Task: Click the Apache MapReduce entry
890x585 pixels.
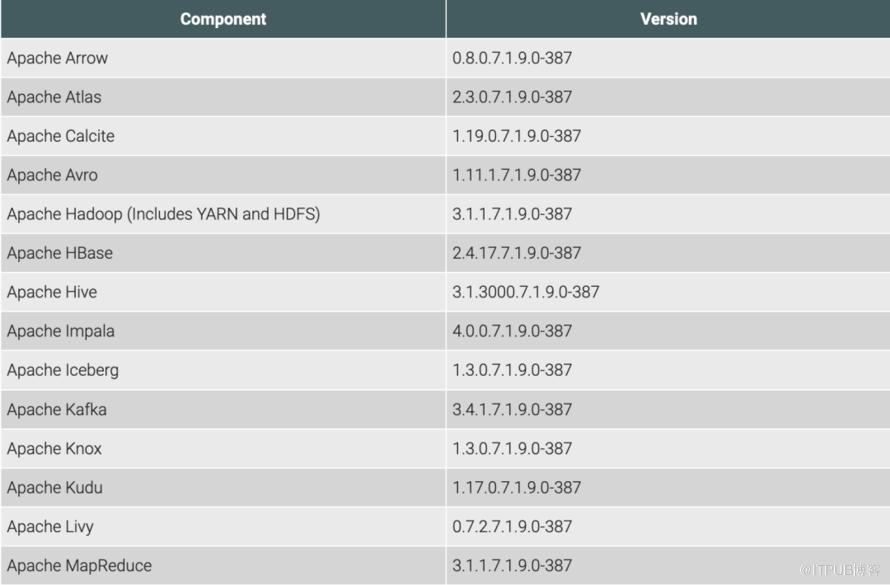Action: pyautogui.click(x=79, y=565)
